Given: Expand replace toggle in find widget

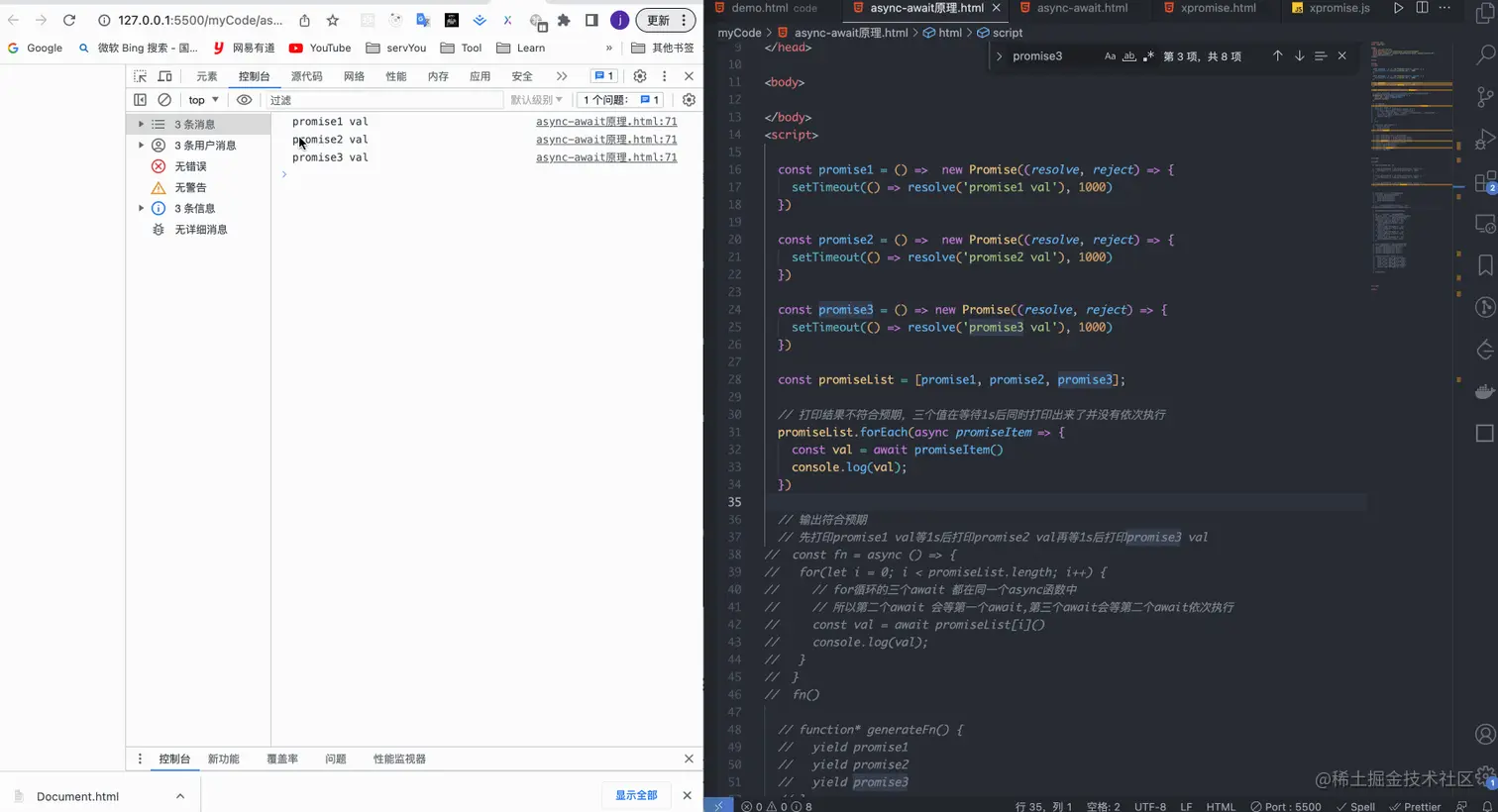Looking at the screenshot, I should coord(999,56).
